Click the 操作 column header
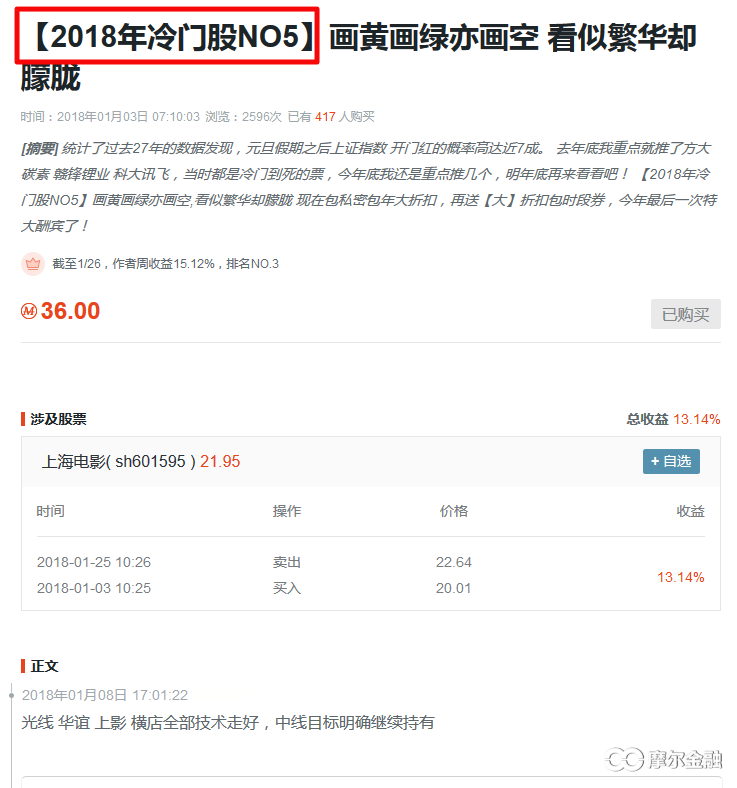This screenshot has height=788, width=737. 287,511
